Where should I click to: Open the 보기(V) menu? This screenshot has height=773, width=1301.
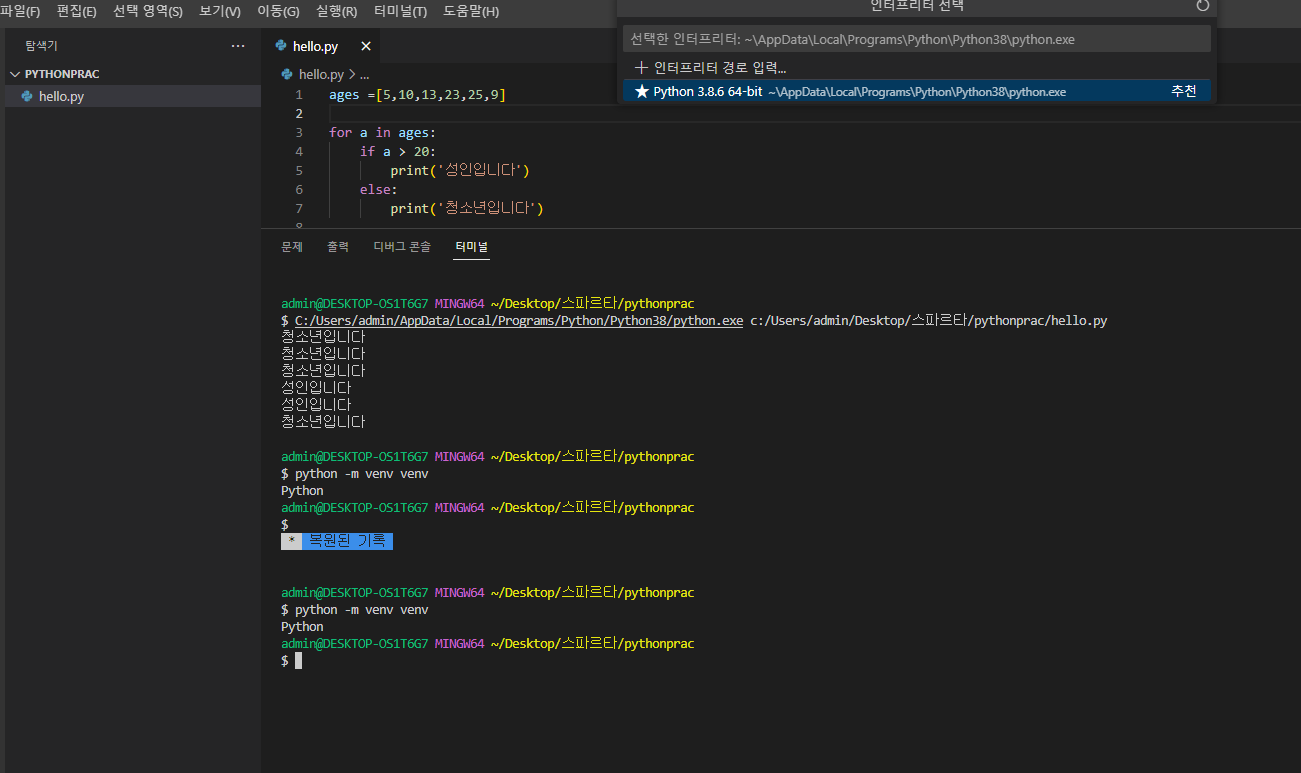click(220, 12)
